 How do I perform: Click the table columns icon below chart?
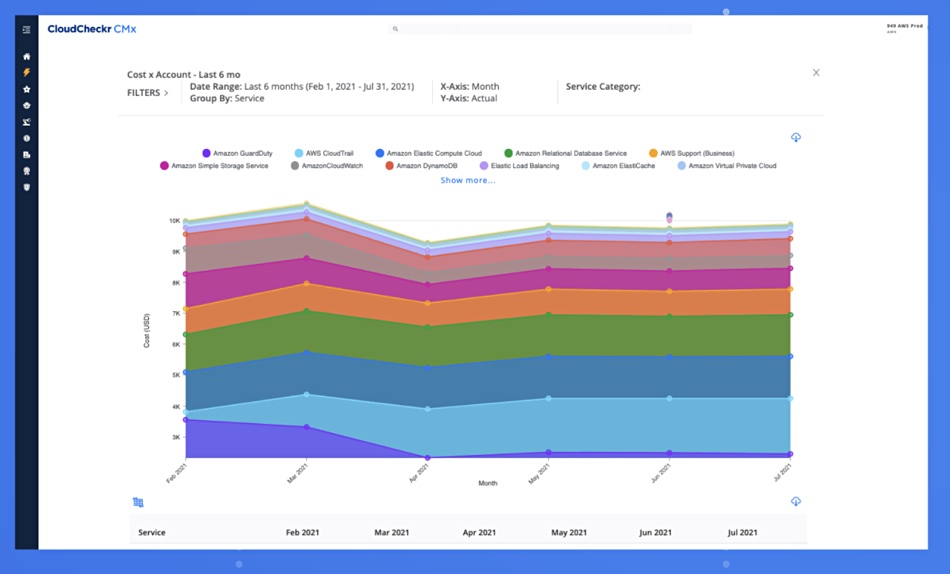tap(138, 502)
